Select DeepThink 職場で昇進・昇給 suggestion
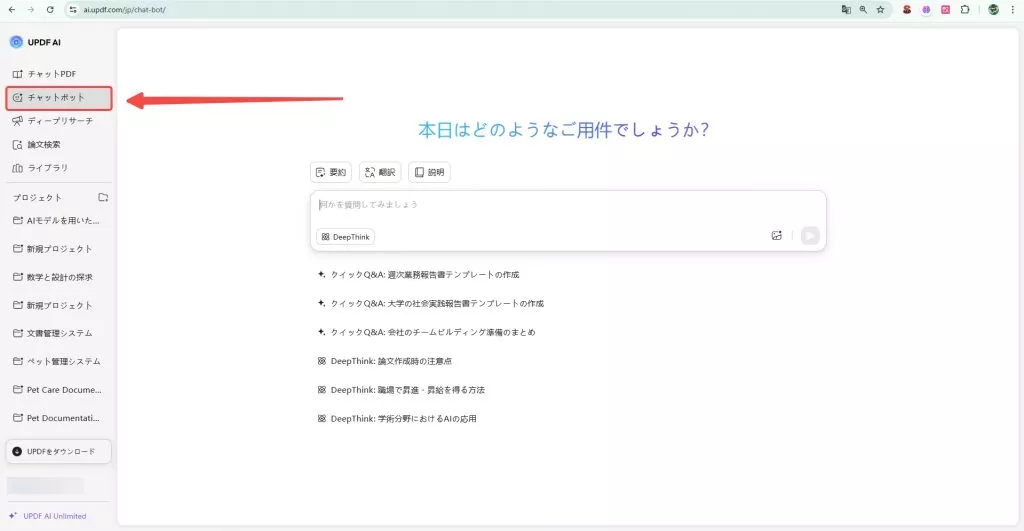Viewport: 1024px width, 531px height. [401, 390]
